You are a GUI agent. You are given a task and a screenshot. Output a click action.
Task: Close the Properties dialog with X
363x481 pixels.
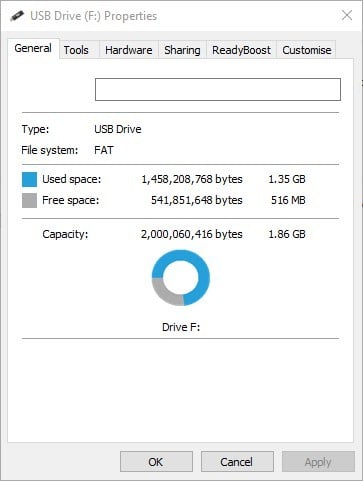pyautogui.click(x=347, y=15)
